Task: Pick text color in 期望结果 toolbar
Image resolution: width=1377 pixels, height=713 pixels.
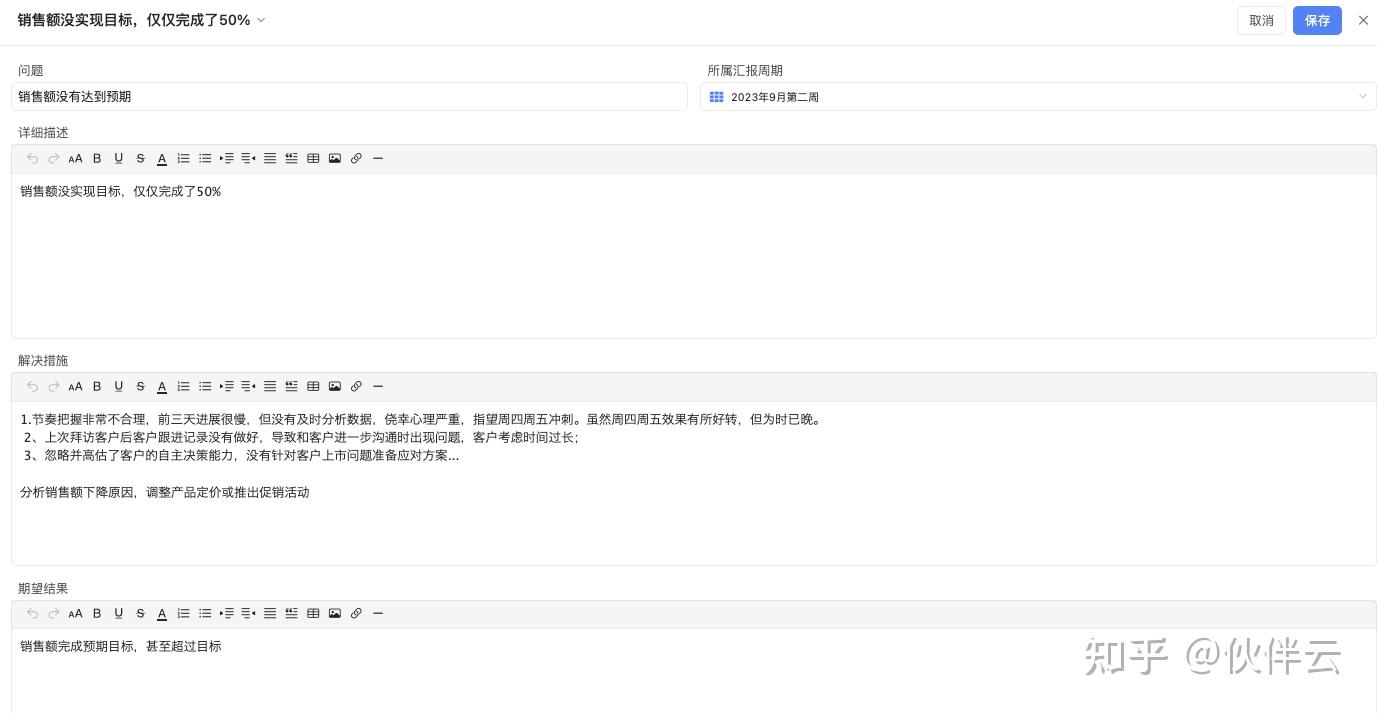Action: [x=162, y=613]
